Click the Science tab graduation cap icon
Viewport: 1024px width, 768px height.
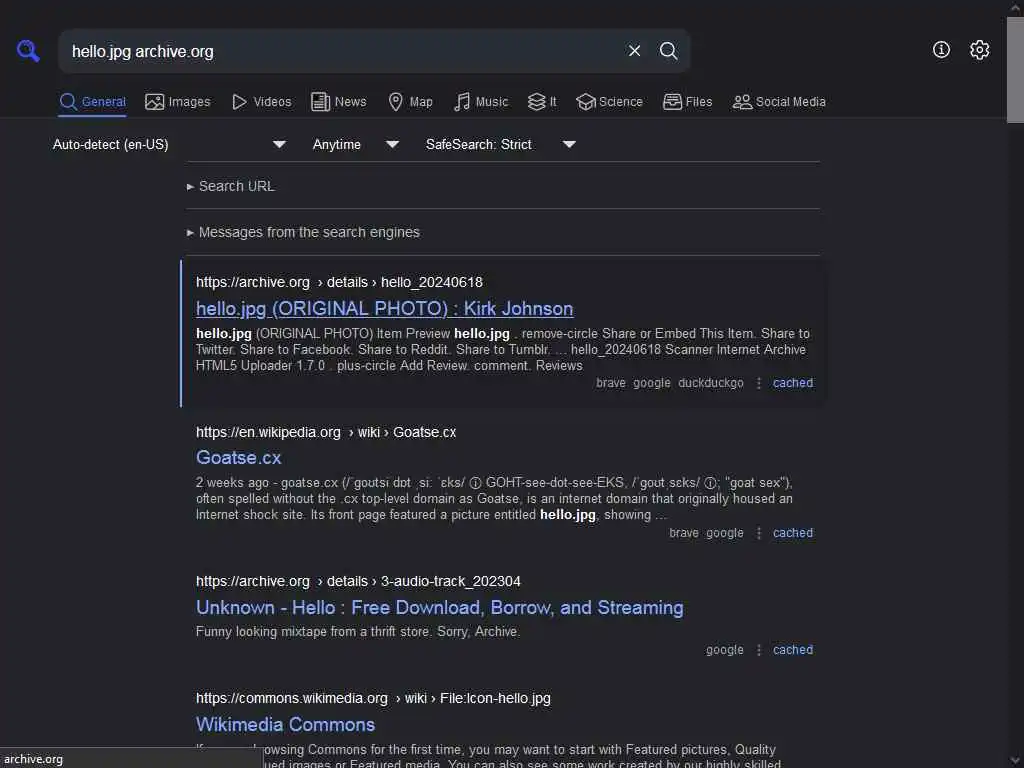[x=586, y=102]
